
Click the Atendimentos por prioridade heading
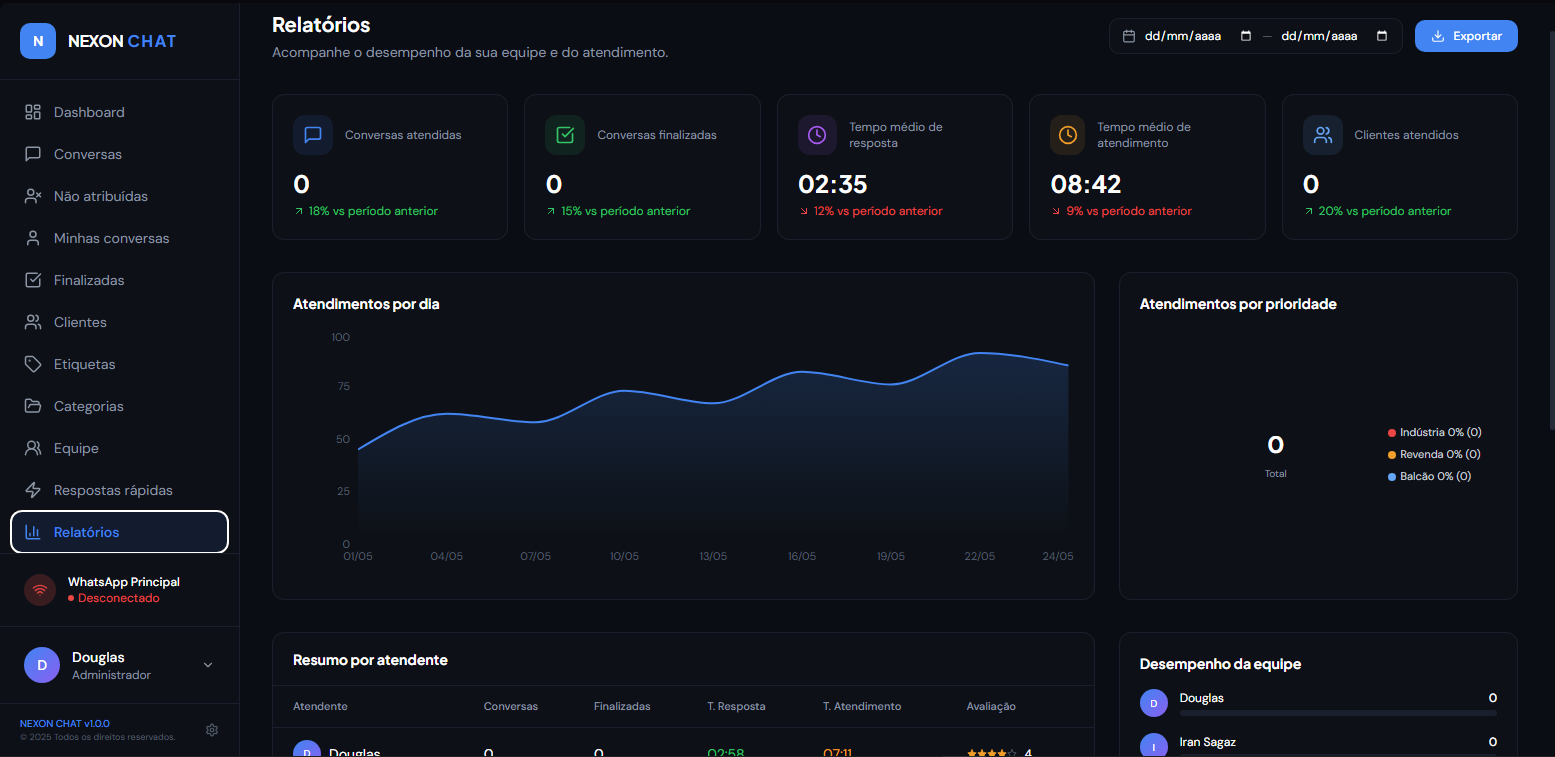pyautogui.click(x=1238, y=304)
